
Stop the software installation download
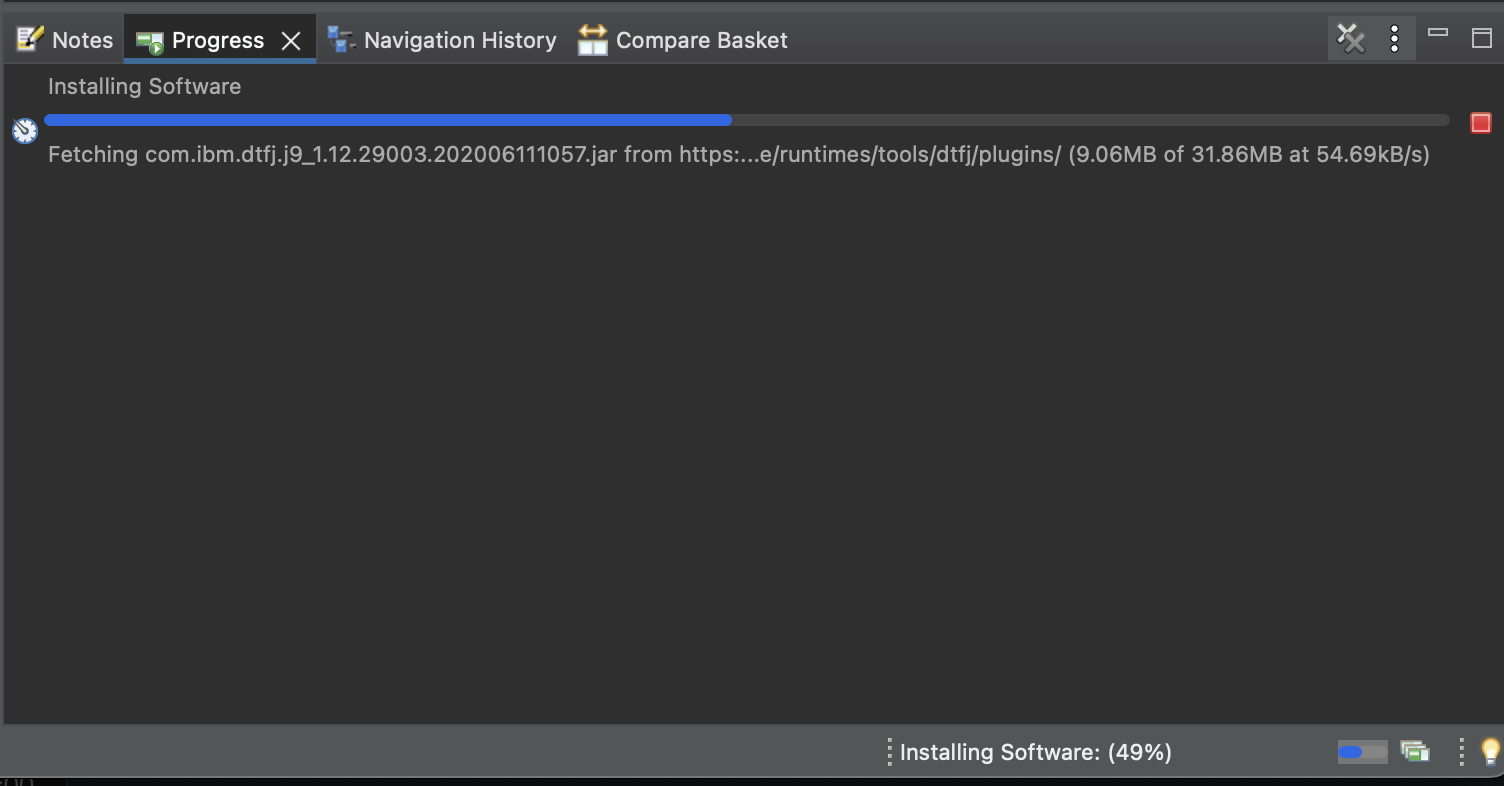click(1481, 122)
